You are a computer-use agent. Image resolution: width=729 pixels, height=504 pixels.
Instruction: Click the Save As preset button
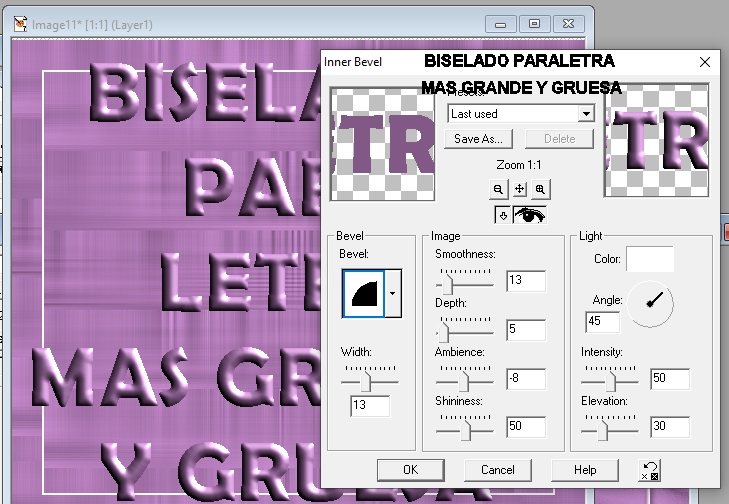(481, 139)
